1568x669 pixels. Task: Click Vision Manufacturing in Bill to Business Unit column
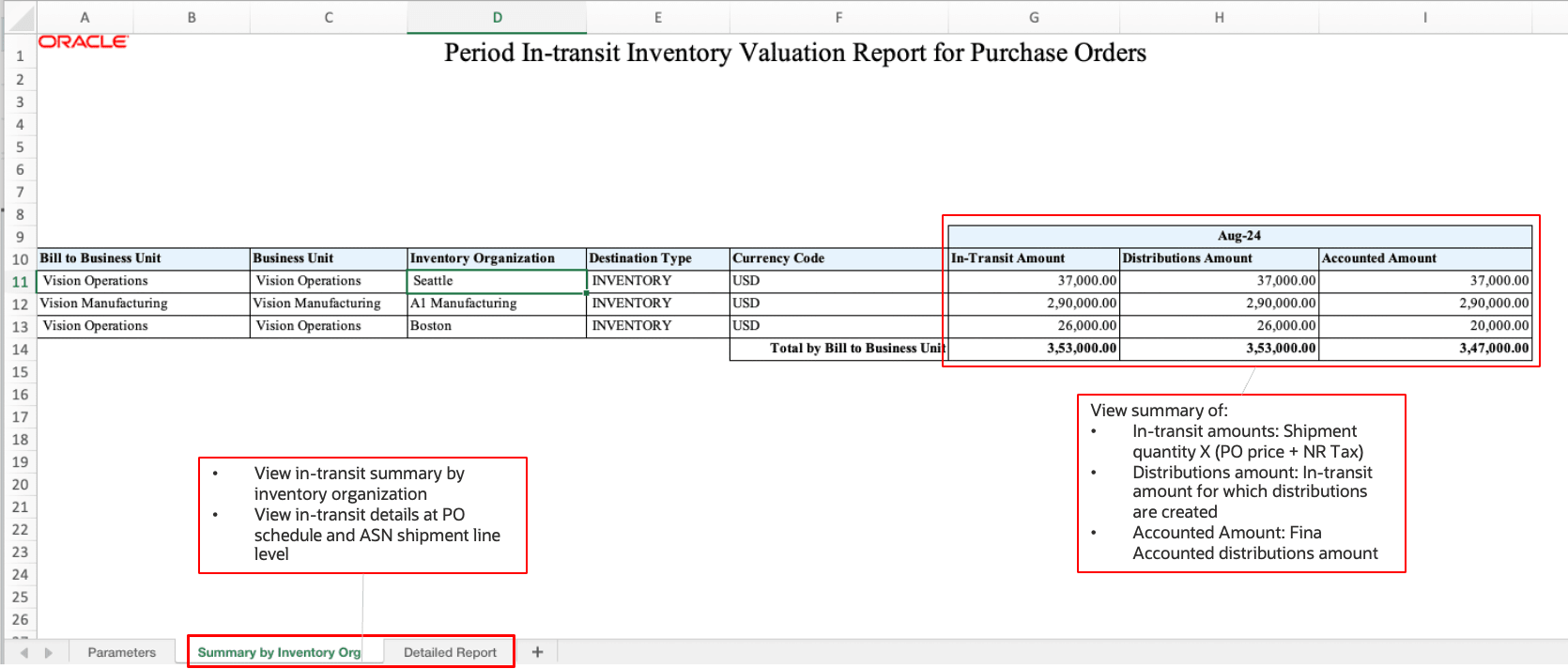(143, 303)
